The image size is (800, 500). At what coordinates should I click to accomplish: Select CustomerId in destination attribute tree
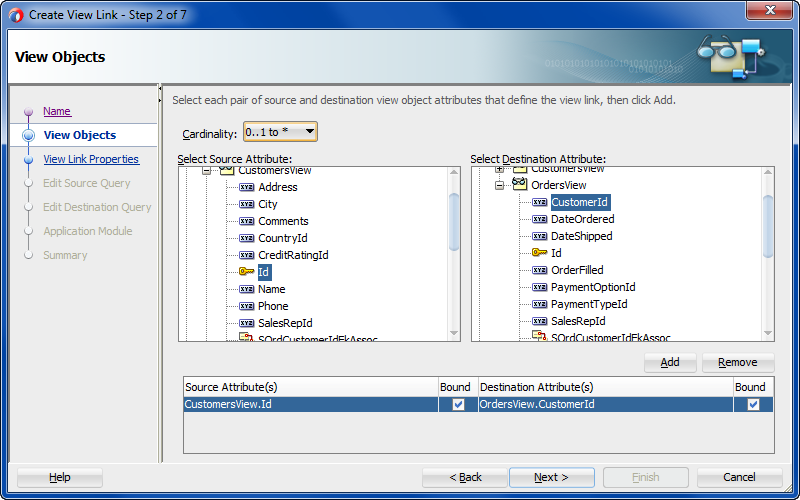point(580,202)
